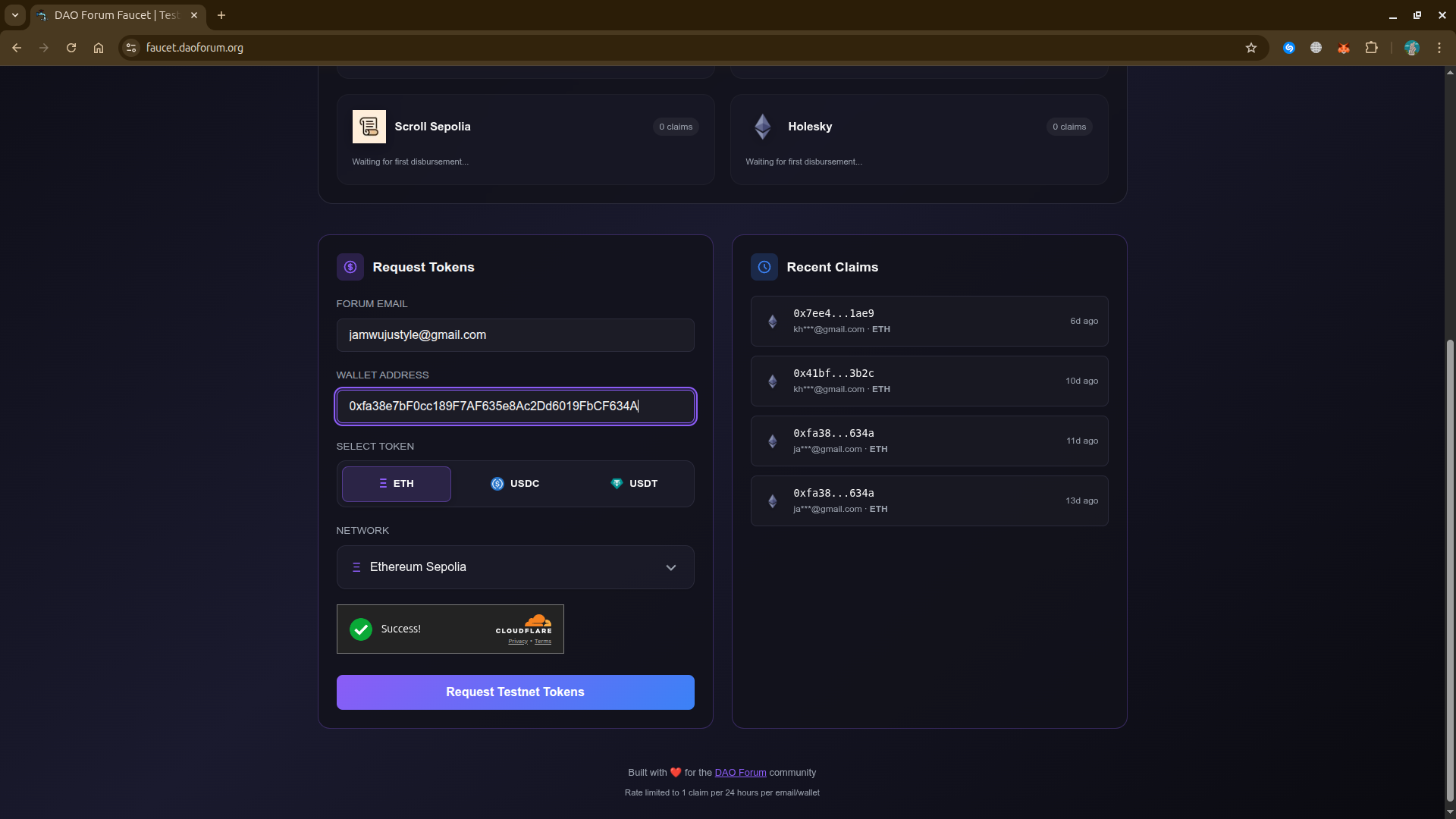
Task: Open the Chrome three-dot menu
Action: 1439,48
